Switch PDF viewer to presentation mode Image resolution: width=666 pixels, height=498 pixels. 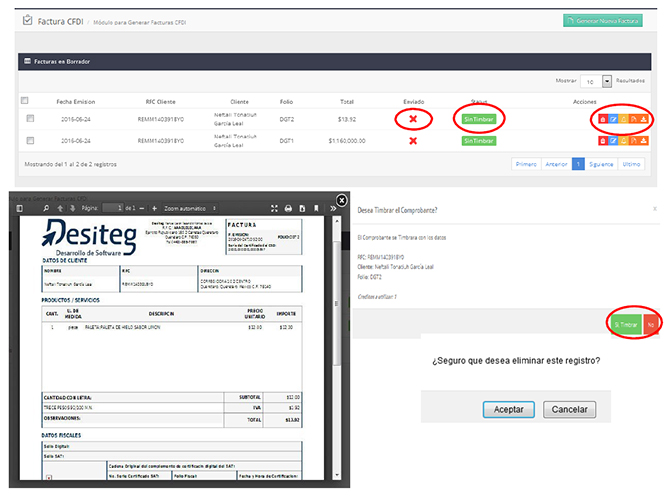coord(274,208)
